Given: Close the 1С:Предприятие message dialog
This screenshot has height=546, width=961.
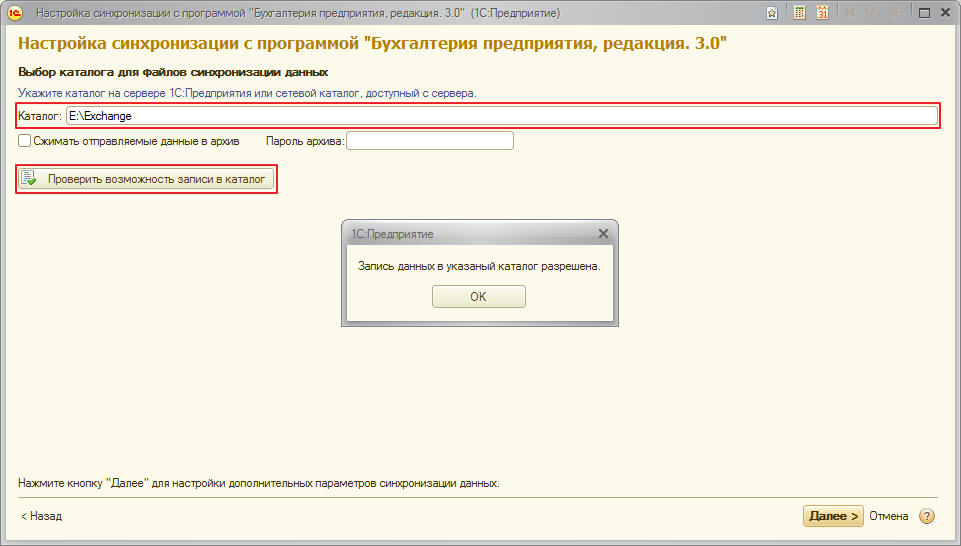Looking at the screenshot, I should (x=603, y=233).
